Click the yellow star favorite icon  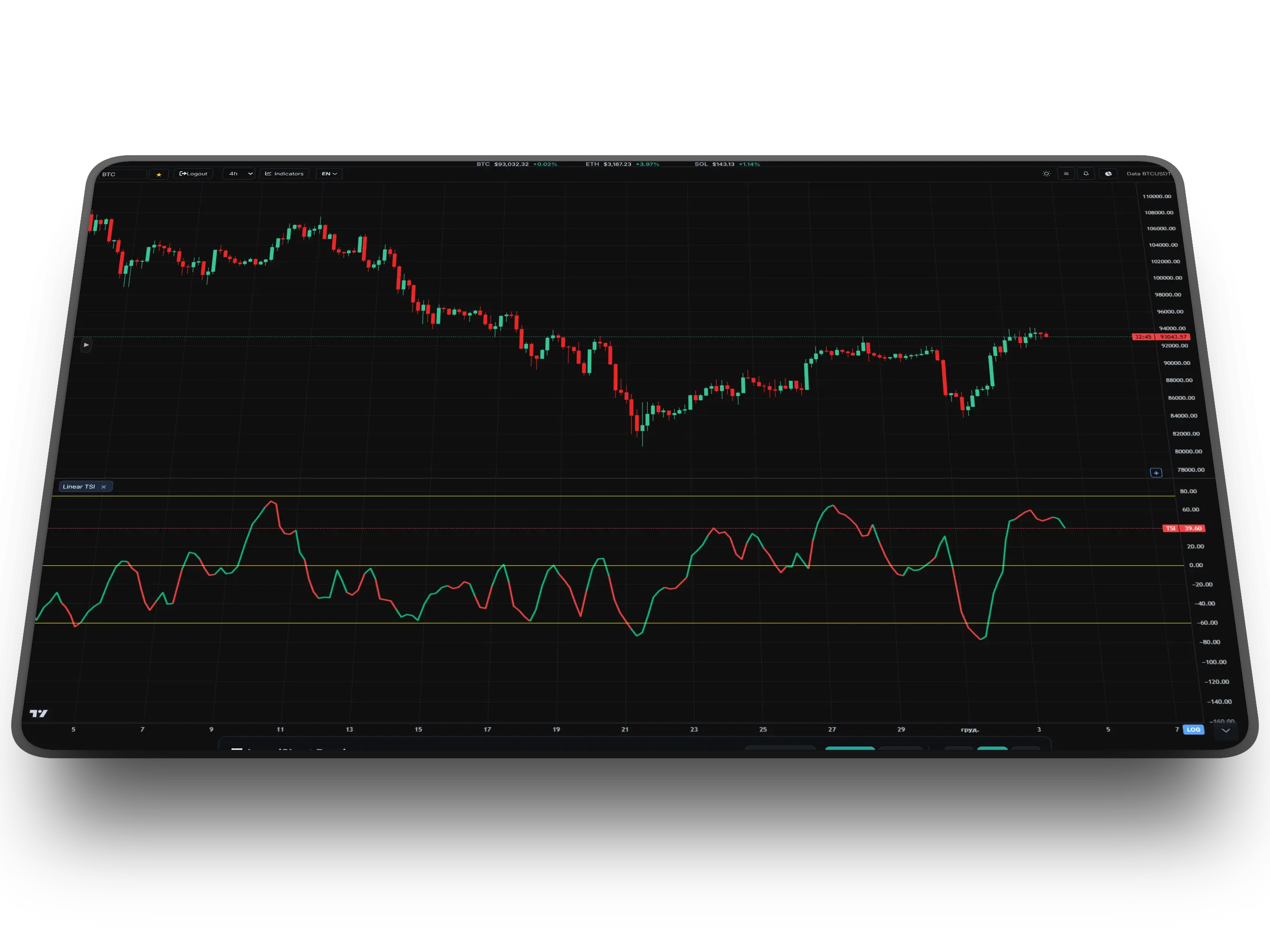[159, 175]
